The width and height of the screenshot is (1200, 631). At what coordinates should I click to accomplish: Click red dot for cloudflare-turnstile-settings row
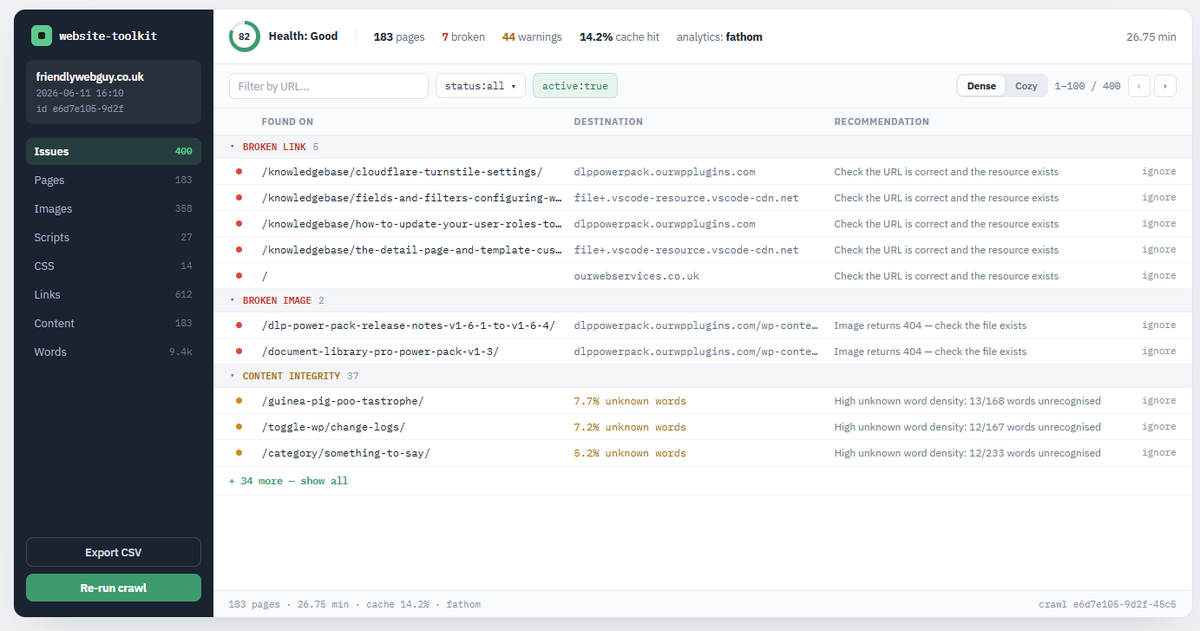(238, 172)
